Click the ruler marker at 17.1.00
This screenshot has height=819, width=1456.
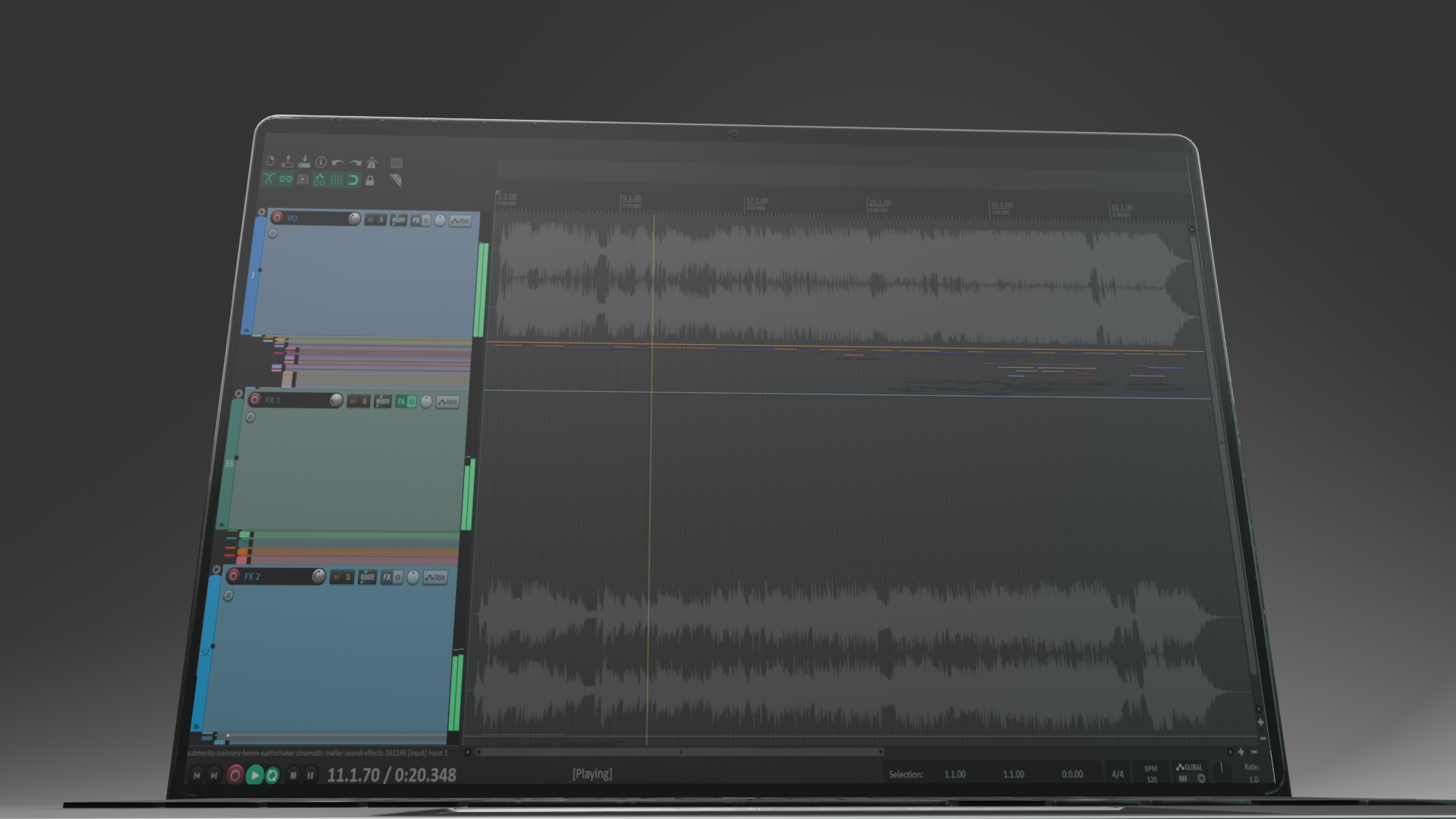click(756, 202)
